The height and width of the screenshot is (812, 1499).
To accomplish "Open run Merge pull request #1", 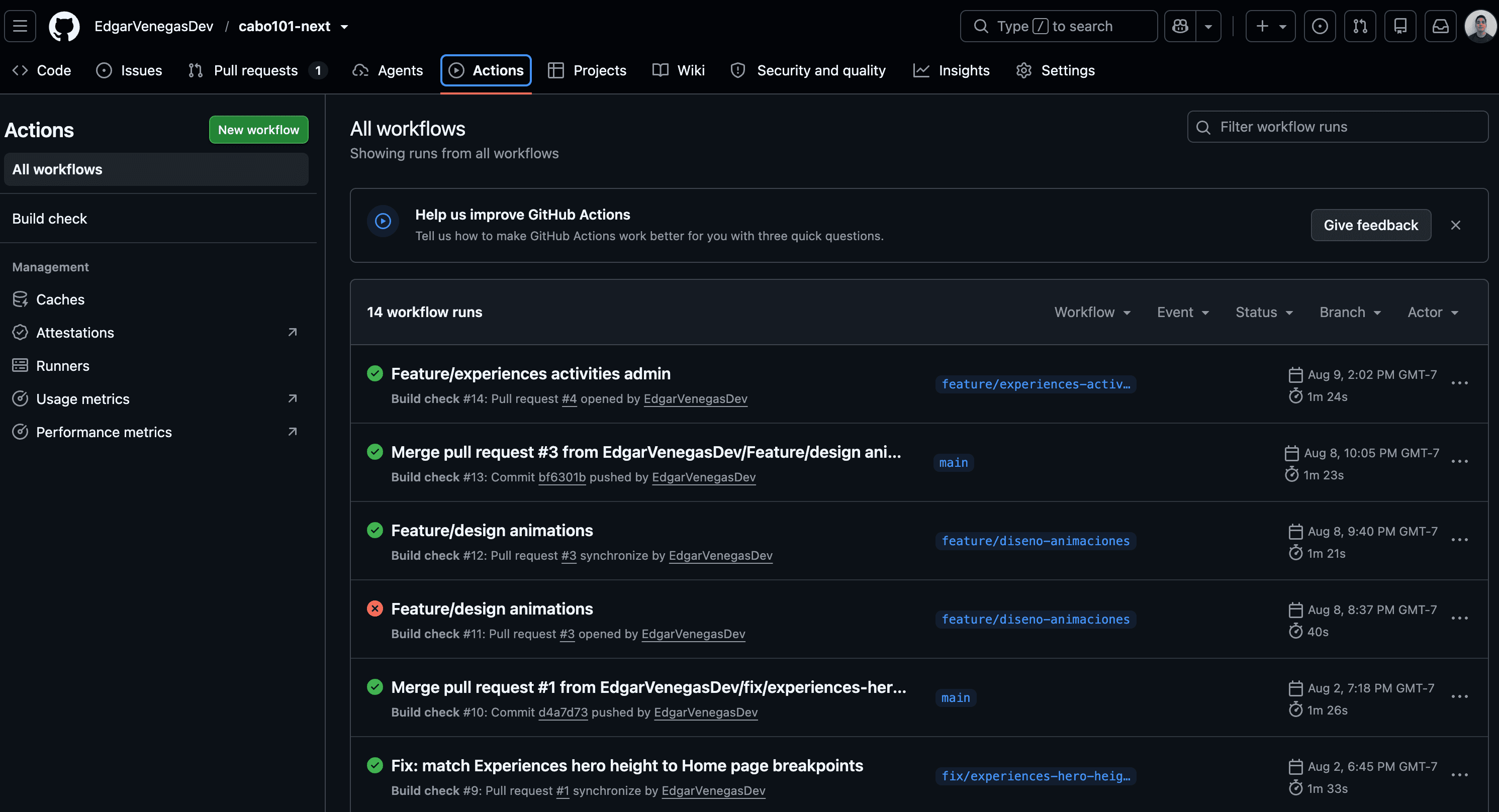I will (x=648, y=687).
